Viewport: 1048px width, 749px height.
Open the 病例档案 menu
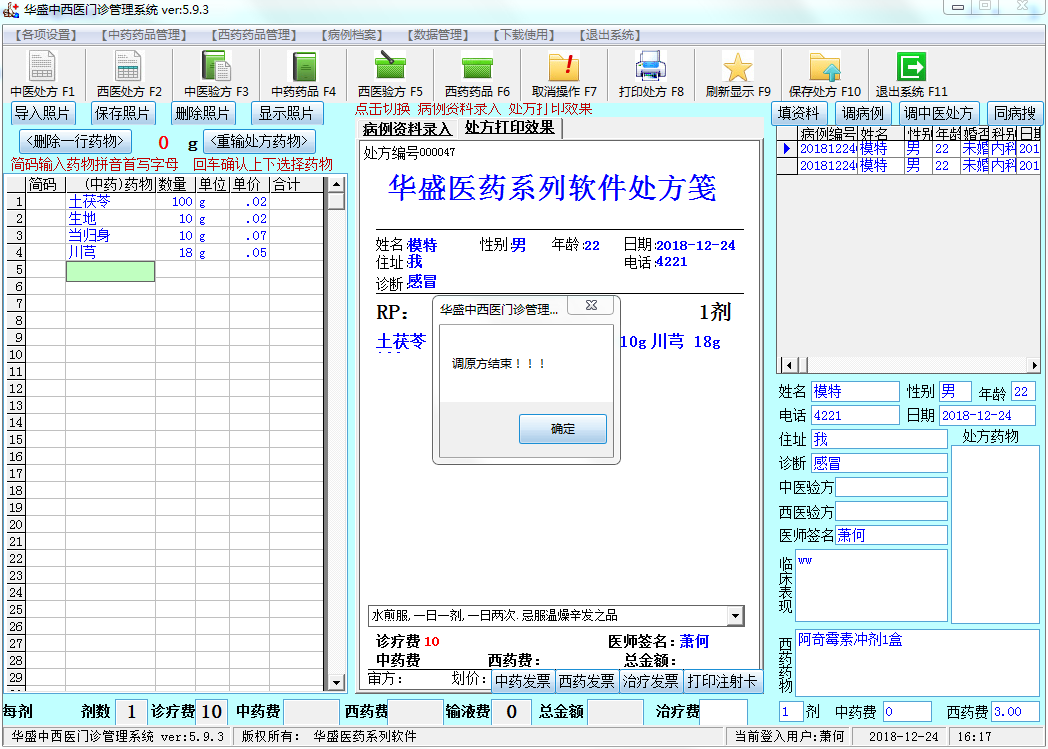352,35
